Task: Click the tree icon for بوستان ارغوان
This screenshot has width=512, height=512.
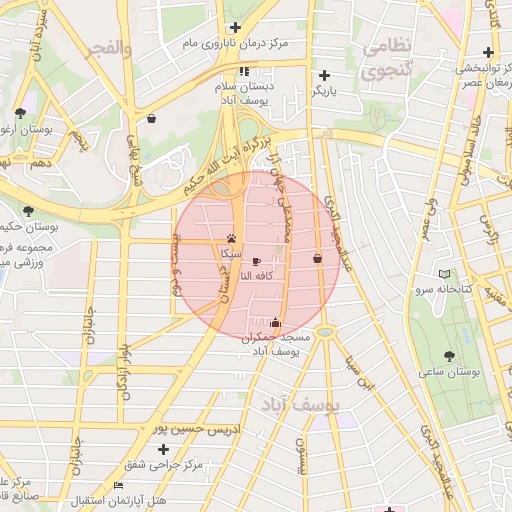Action: point(20,113)
